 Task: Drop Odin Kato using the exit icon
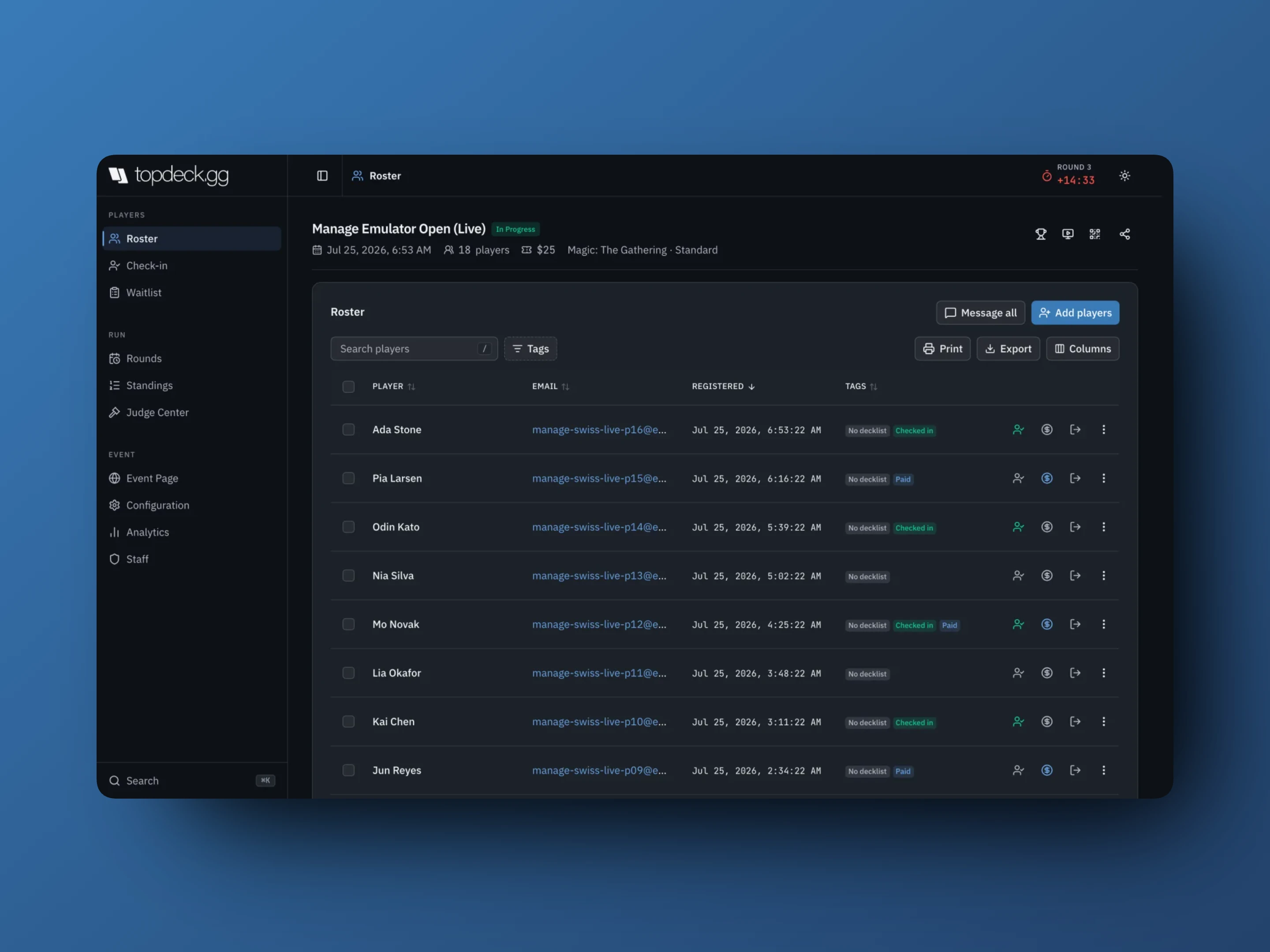(x=1075, y=527)
